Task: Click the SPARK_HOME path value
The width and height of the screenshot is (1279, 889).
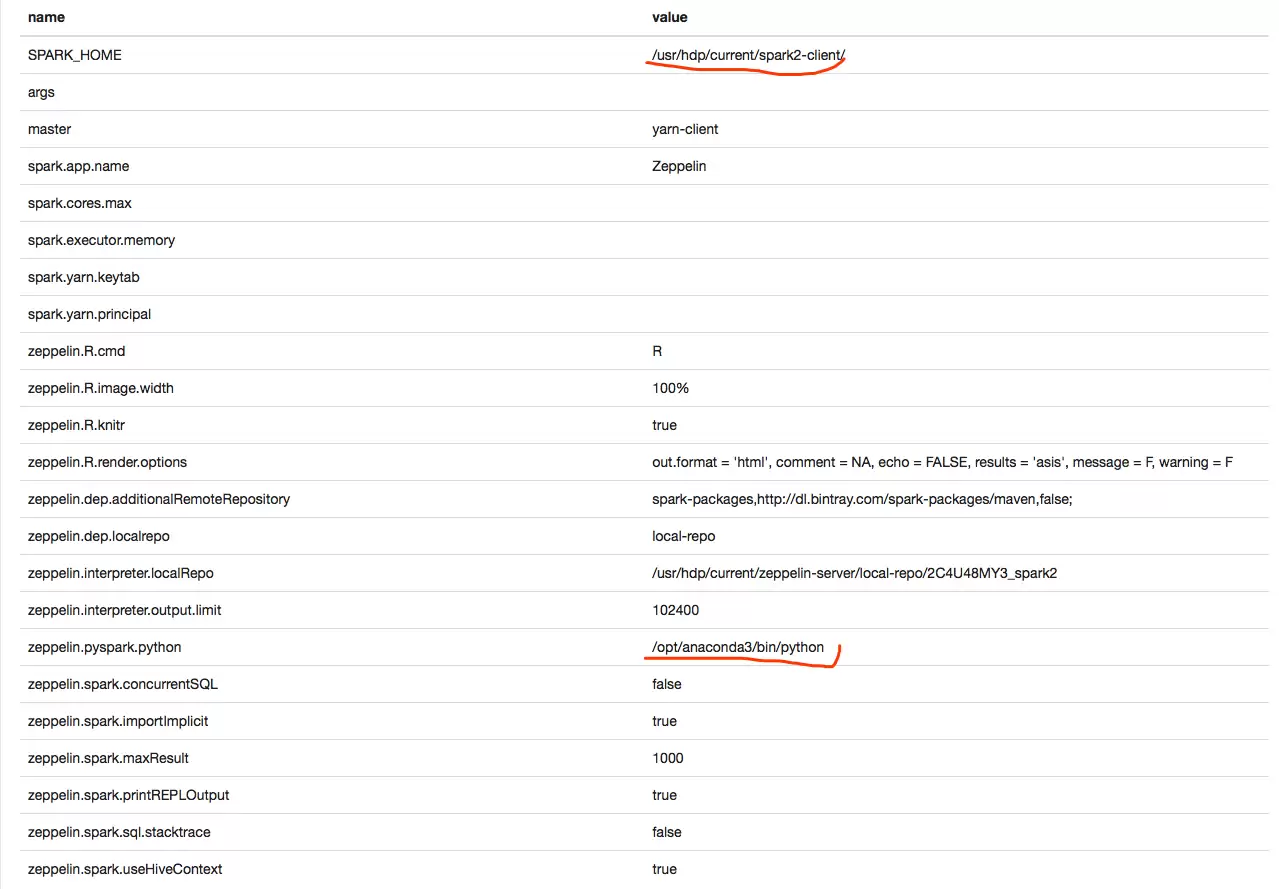Action: pyautogui.click(x=748, y=55)
